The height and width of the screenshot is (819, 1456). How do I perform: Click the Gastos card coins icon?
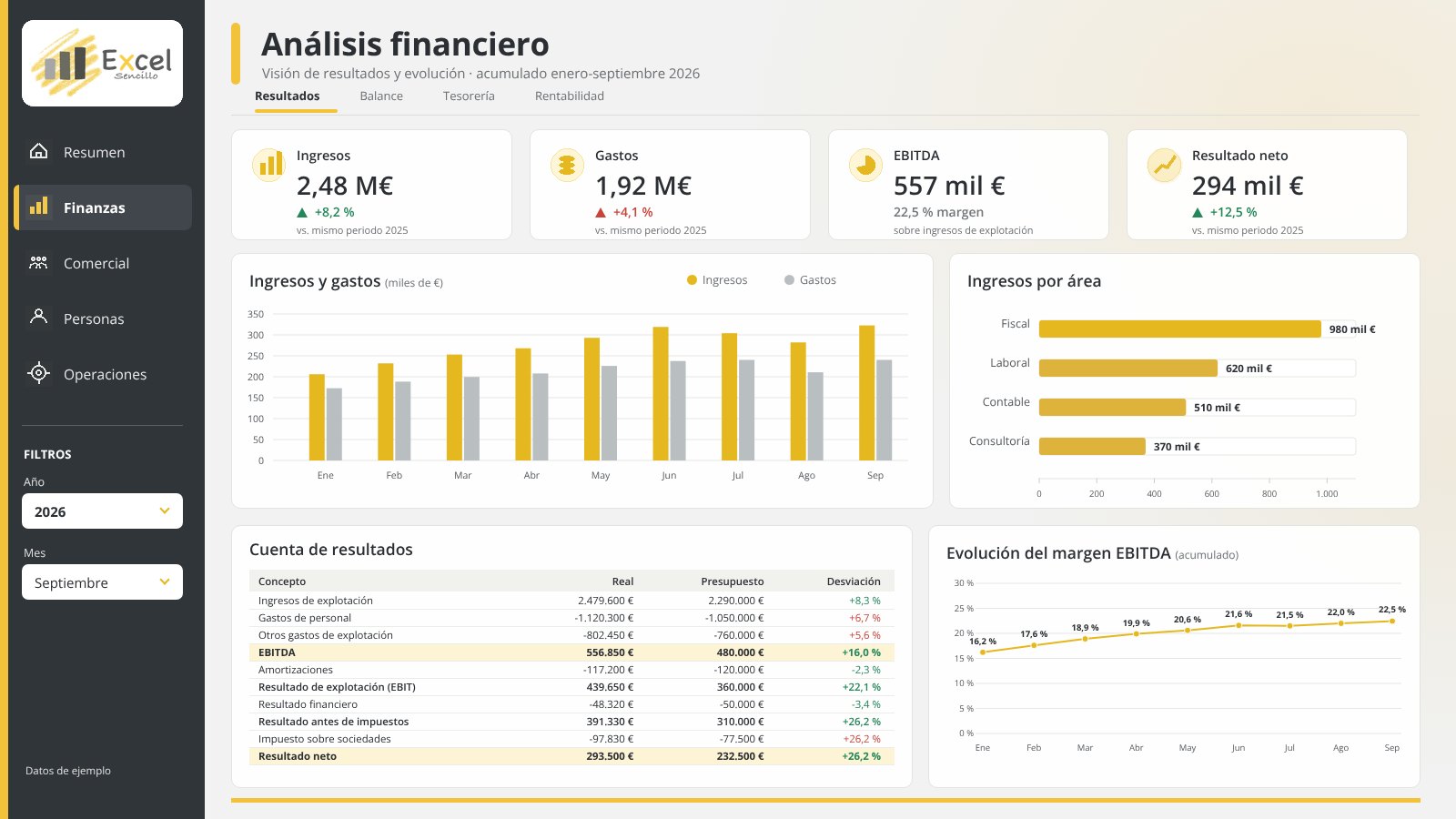click(x=567, y=165)
